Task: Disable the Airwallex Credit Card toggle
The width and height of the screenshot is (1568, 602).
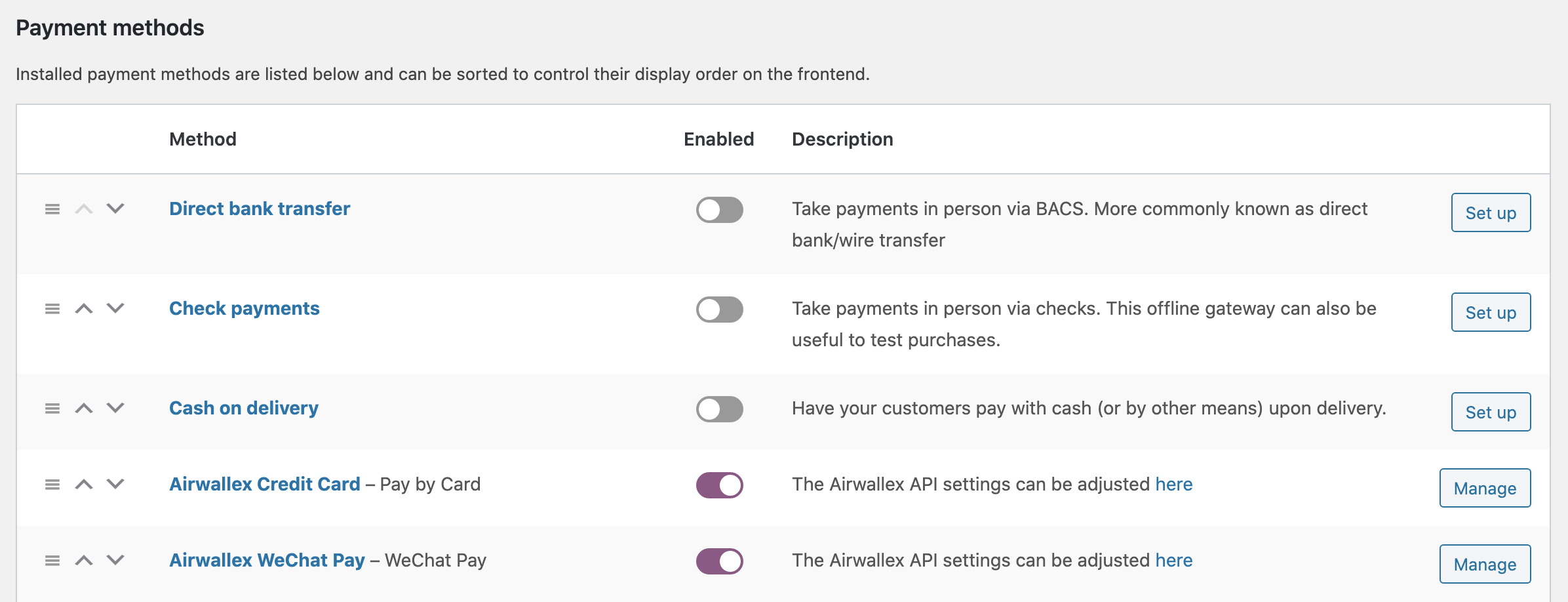Action: click(720, 485)
